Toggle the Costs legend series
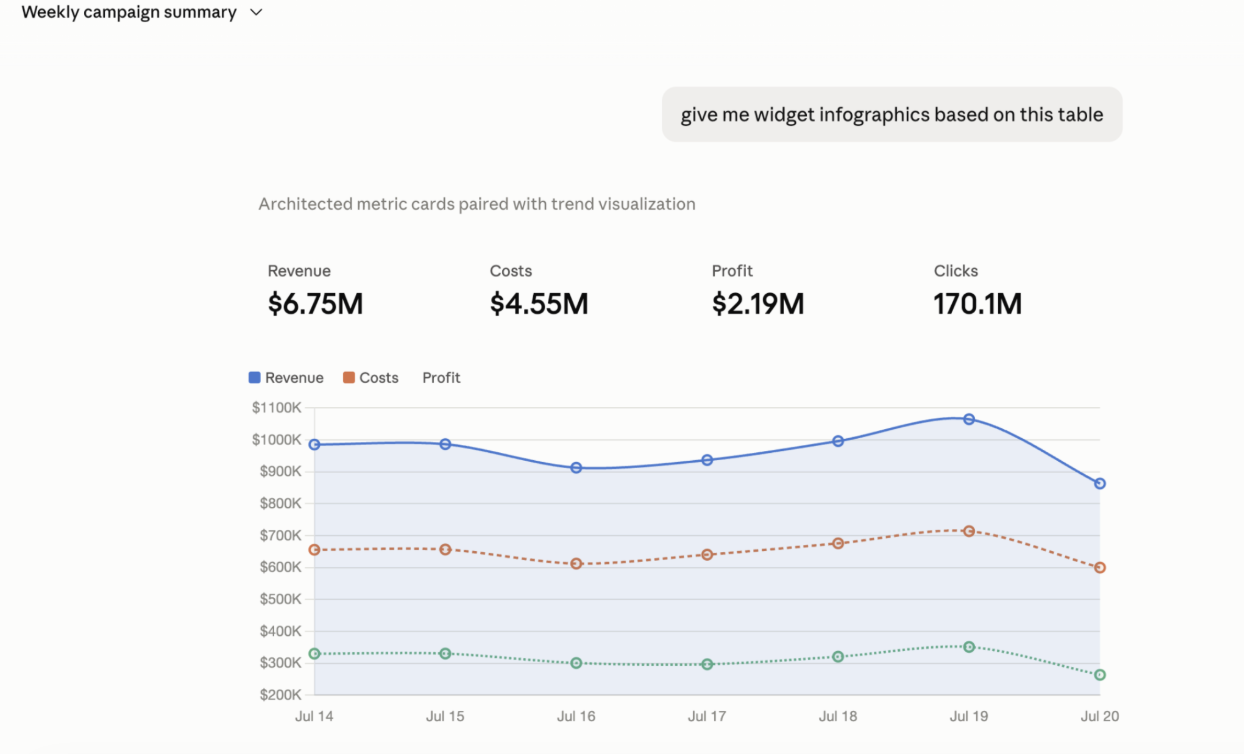The image size is (1244, 754). click(x=371, y=378)
